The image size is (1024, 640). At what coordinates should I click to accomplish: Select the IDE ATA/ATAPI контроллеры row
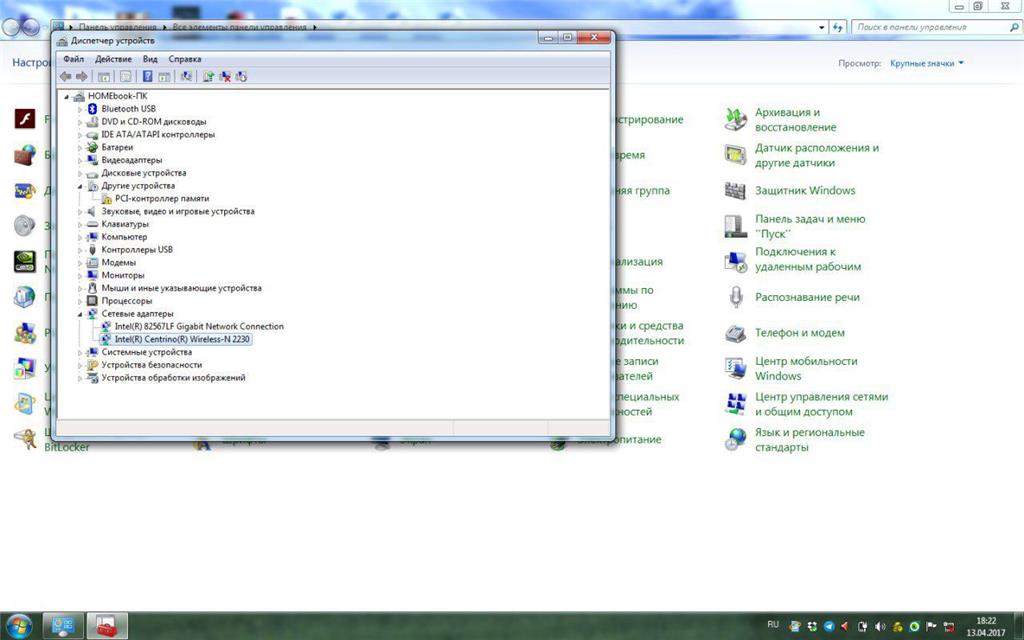pyautogui.click(x=157, y=135)
